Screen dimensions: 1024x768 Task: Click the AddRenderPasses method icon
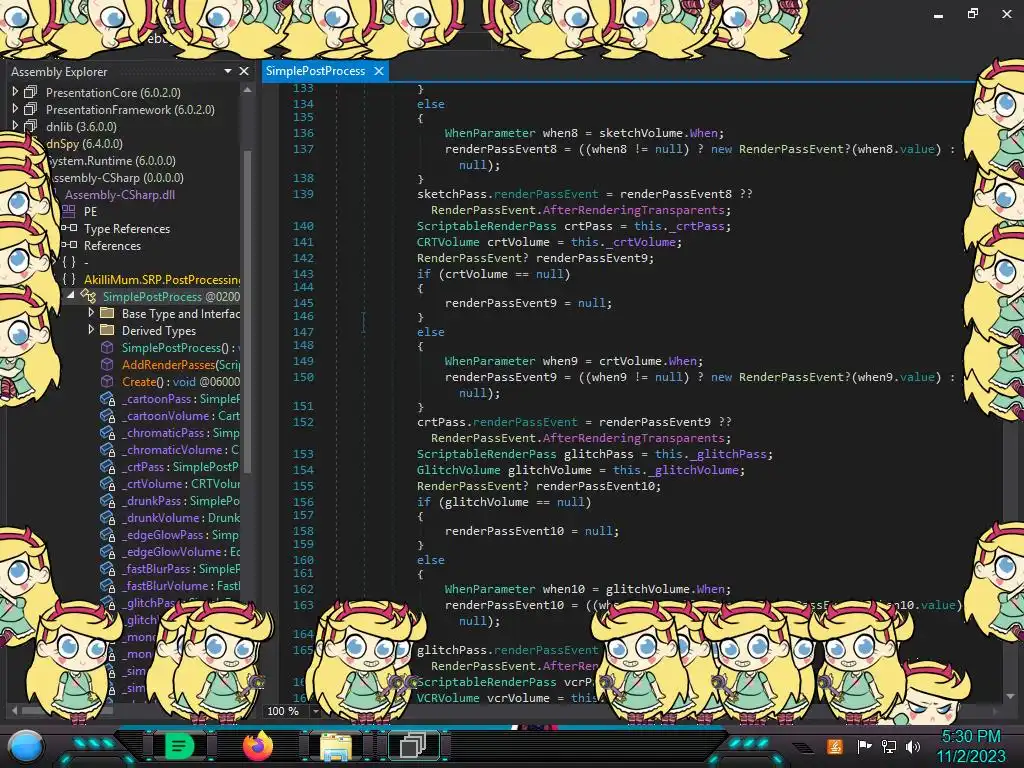pyautogui.click(x=107, y=364)
